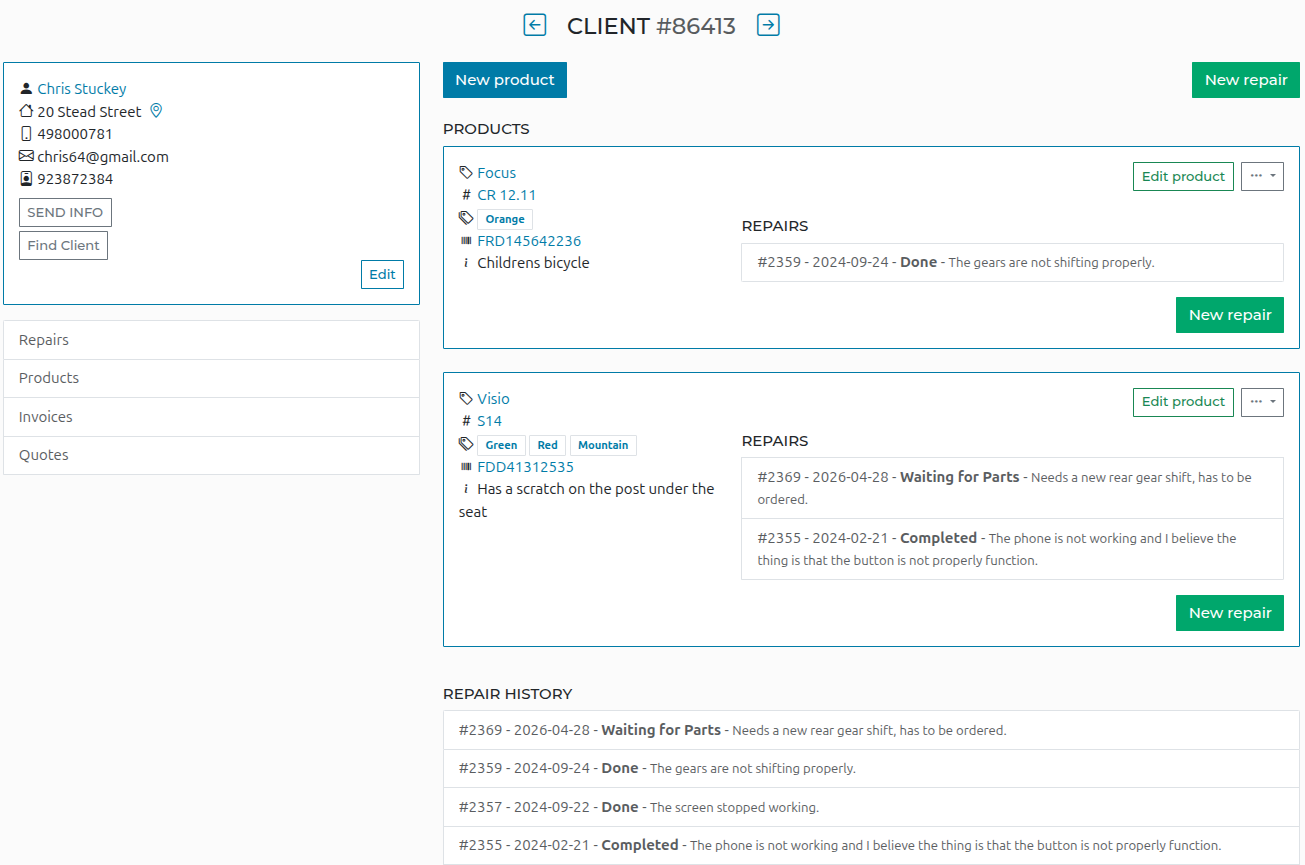The height and width of the screenshot is (865, 1305).
Task: Open #2369 Waiting for Parts in repair history
Action: click(x=871, y=730)
